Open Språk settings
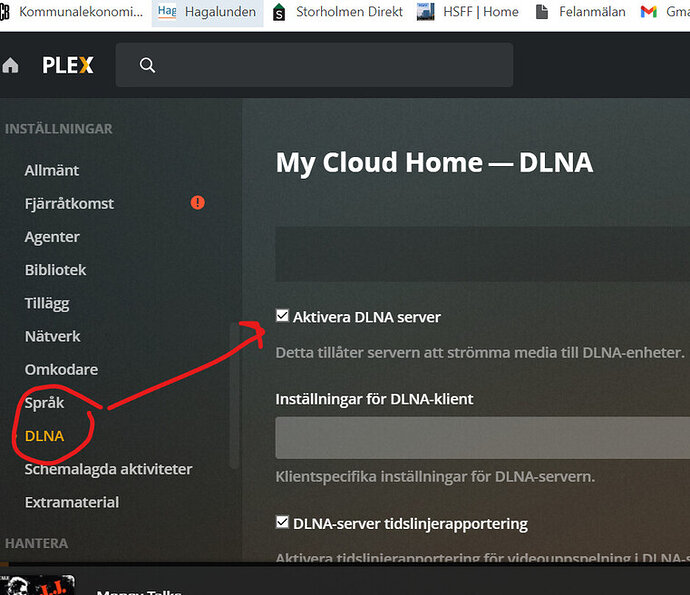Screen dimensions: 690x595 tap(44, 403)
